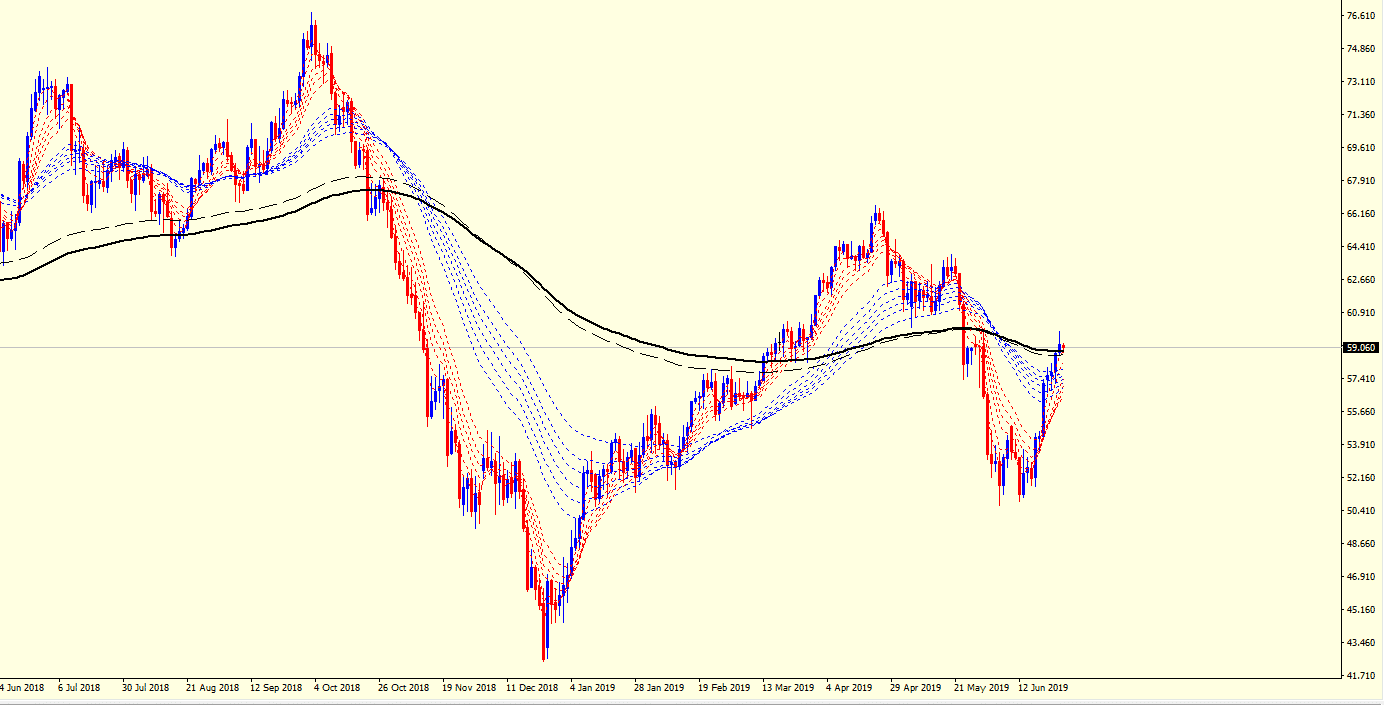Viewport: 1384px width, 705px height.
Task: Click the 74.860 price axis label
Action: coord(1362,49)
